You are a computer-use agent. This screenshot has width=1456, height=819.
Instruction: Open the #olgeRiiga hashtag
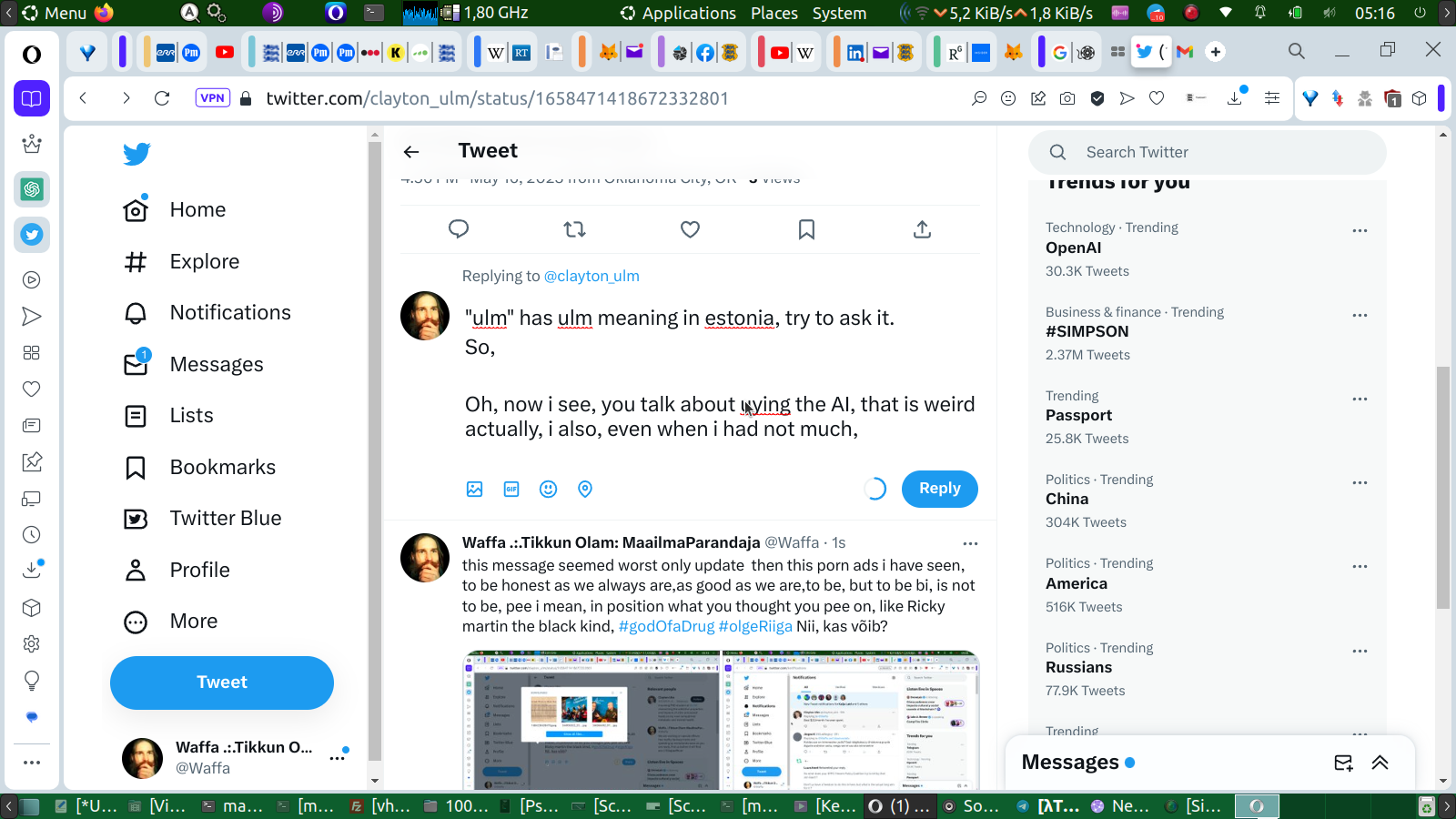pyautogui.click(x=755, y=626)
